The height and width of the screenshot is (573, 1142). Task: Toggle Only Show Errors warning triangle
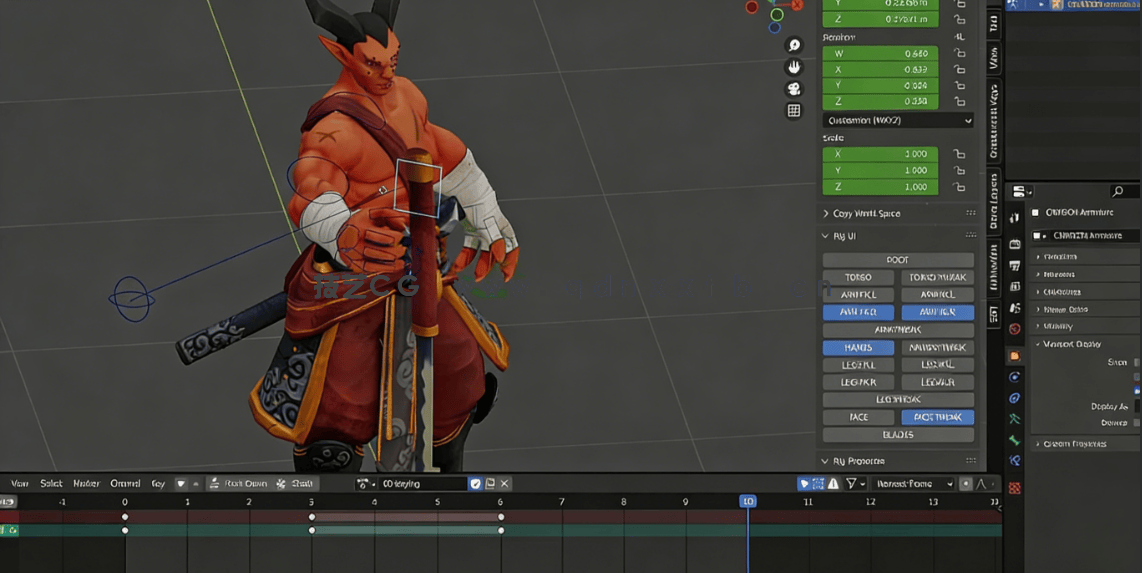(833, 483)
